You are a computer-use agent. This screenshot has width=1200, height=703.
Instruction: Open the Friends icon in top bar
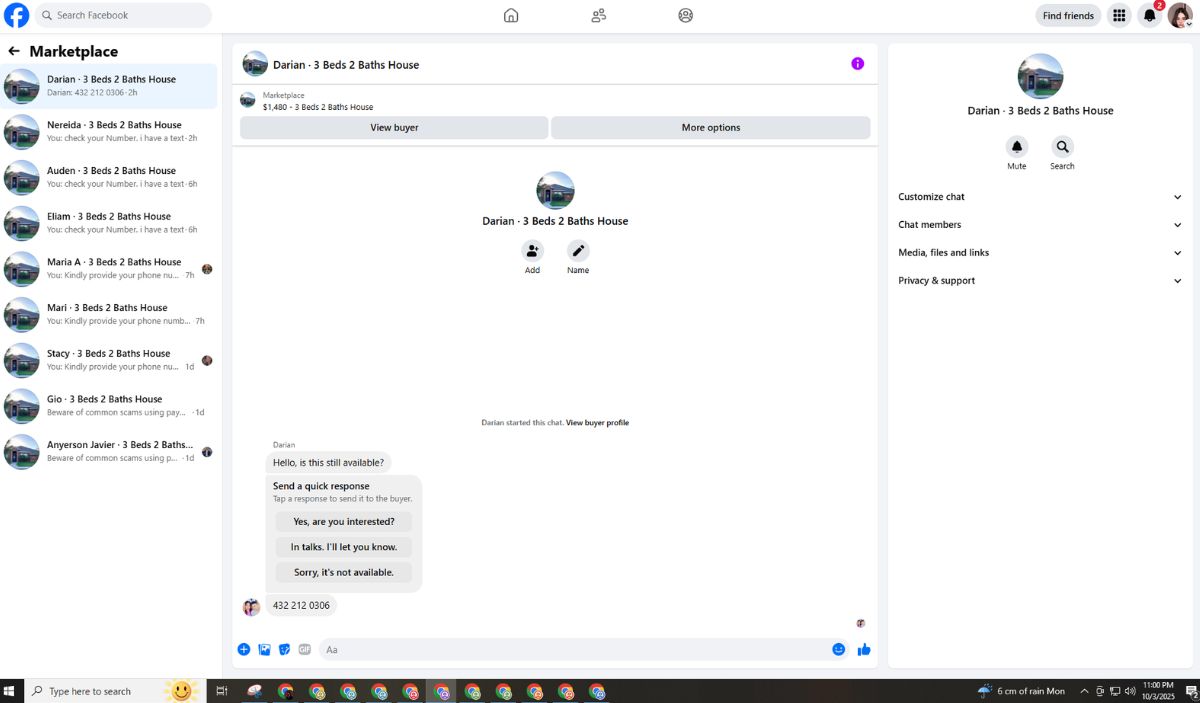point(598,15)
